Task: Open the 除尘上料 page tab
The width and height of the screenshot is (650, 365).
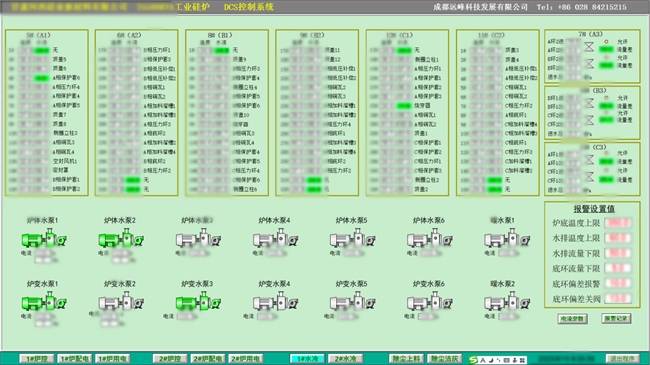Action: (406, 359)
